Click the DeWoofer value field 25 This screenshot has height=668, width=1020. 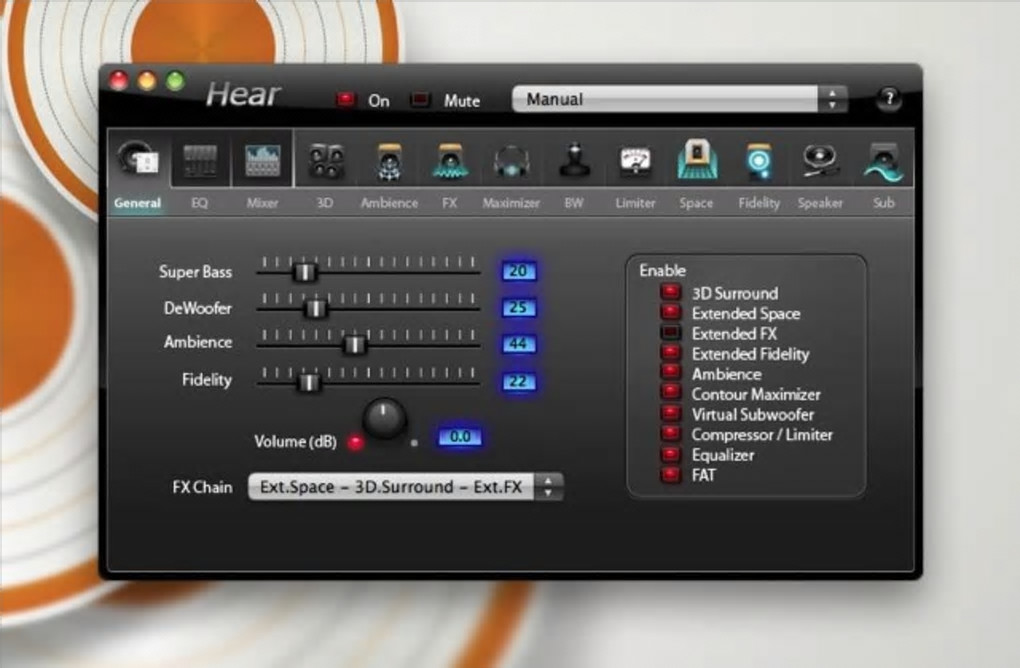(x=518, y=307)
